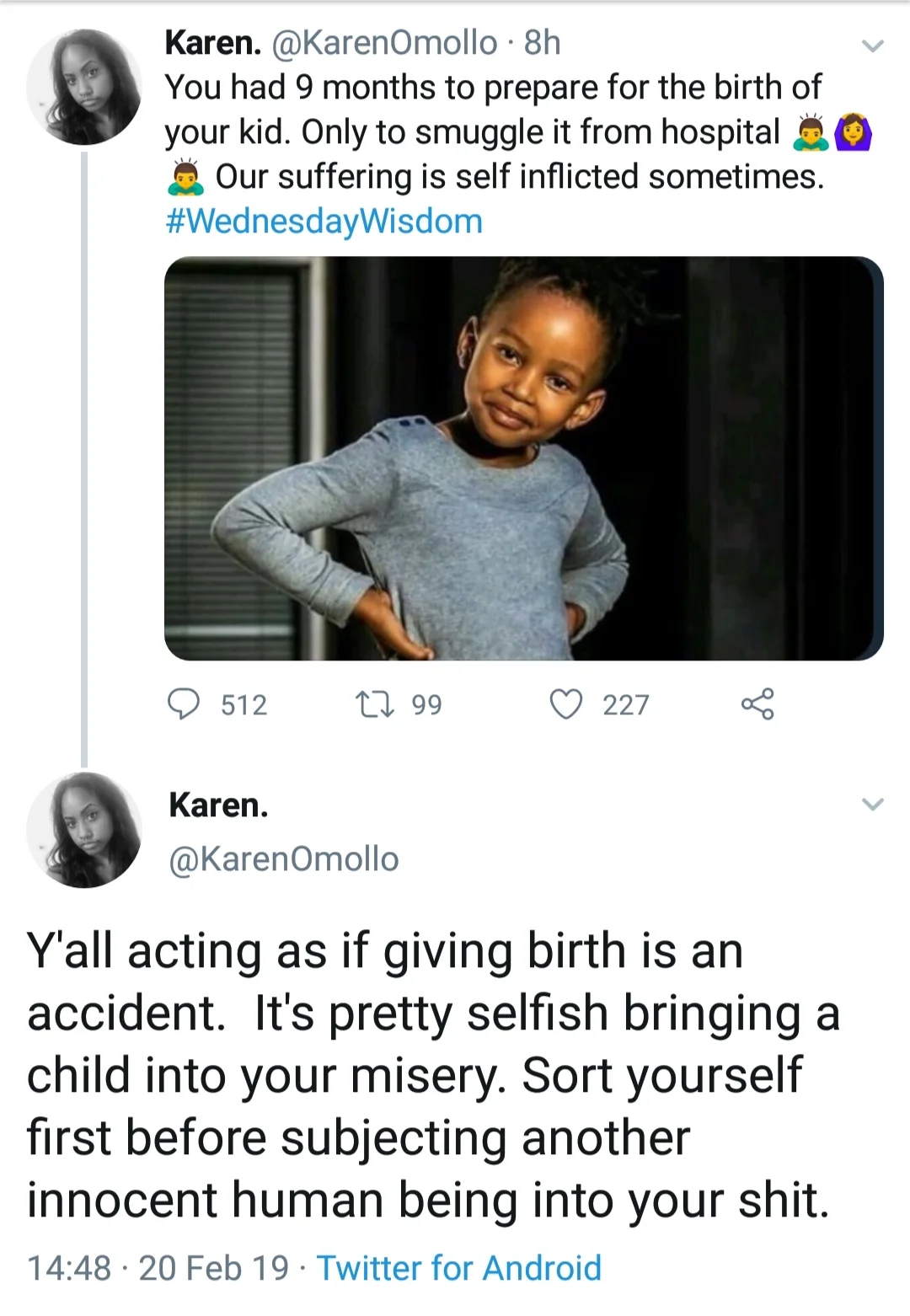Click the bold "Karen." name in the top tweet
910x1316 pixels.
click(x=213, y=42)
